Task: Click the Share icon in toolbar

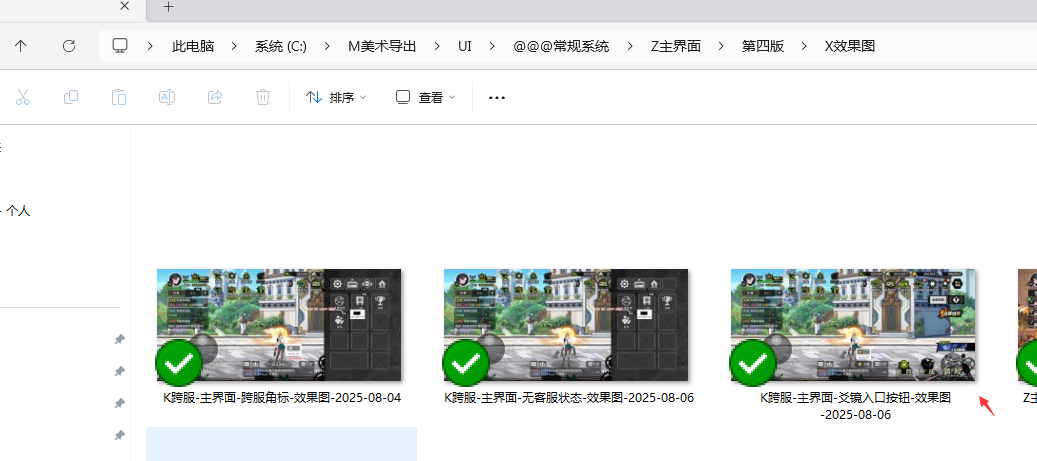Action: pos(214,97)
